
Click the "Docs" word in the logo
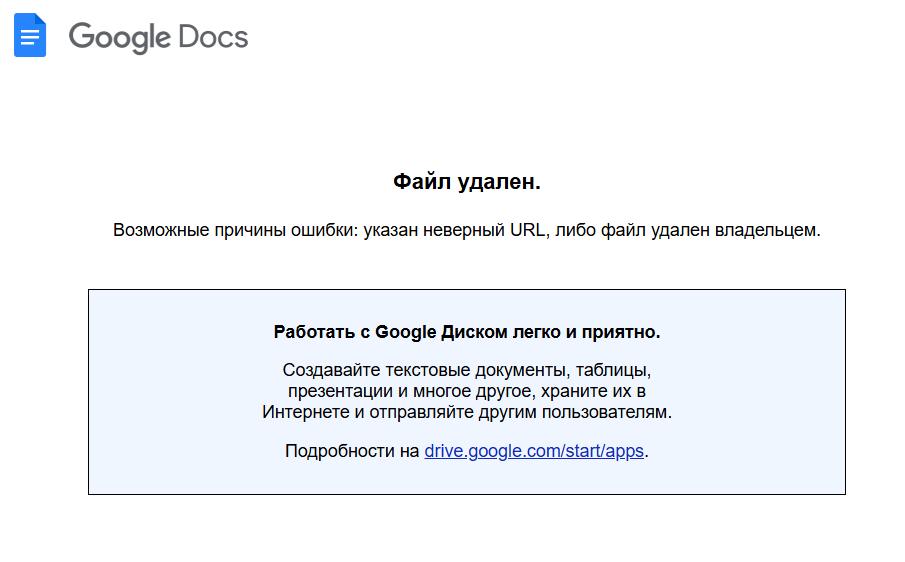point(213,36)
